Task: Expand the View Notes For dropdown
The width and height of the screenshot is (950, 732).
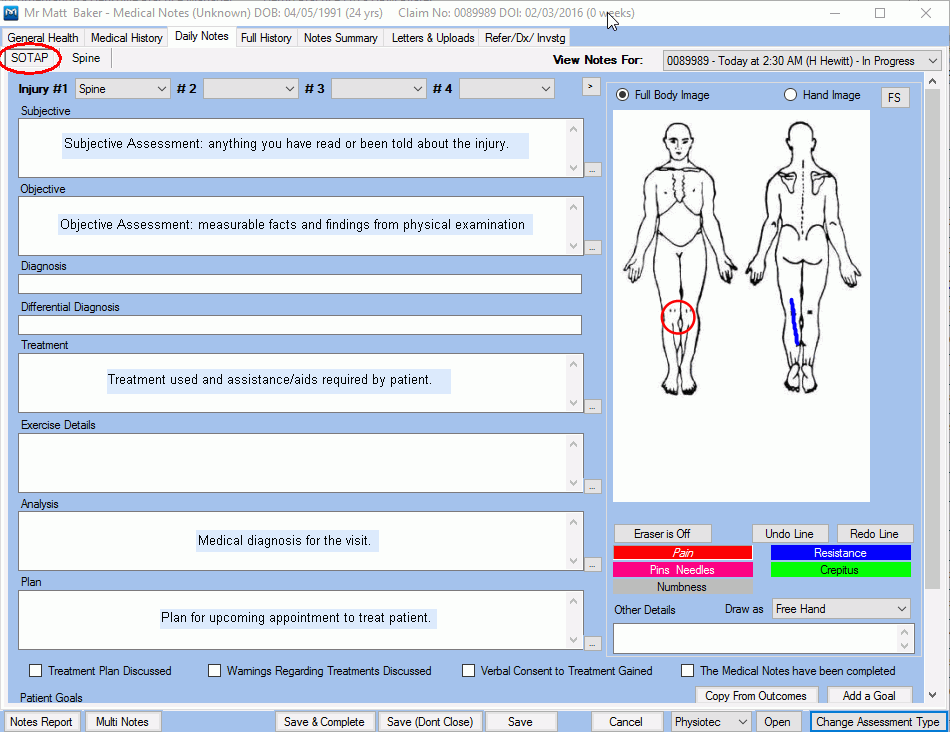Action: click(x=802, y=61)
